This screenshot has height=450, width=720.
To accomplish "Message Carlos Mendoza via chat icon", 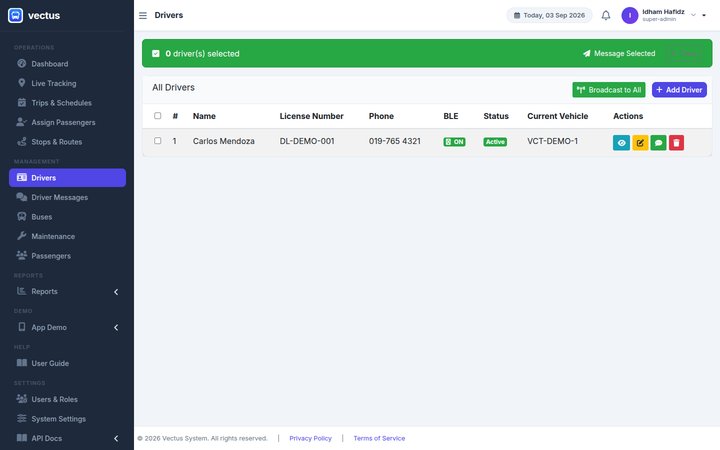I will [658, 142].
